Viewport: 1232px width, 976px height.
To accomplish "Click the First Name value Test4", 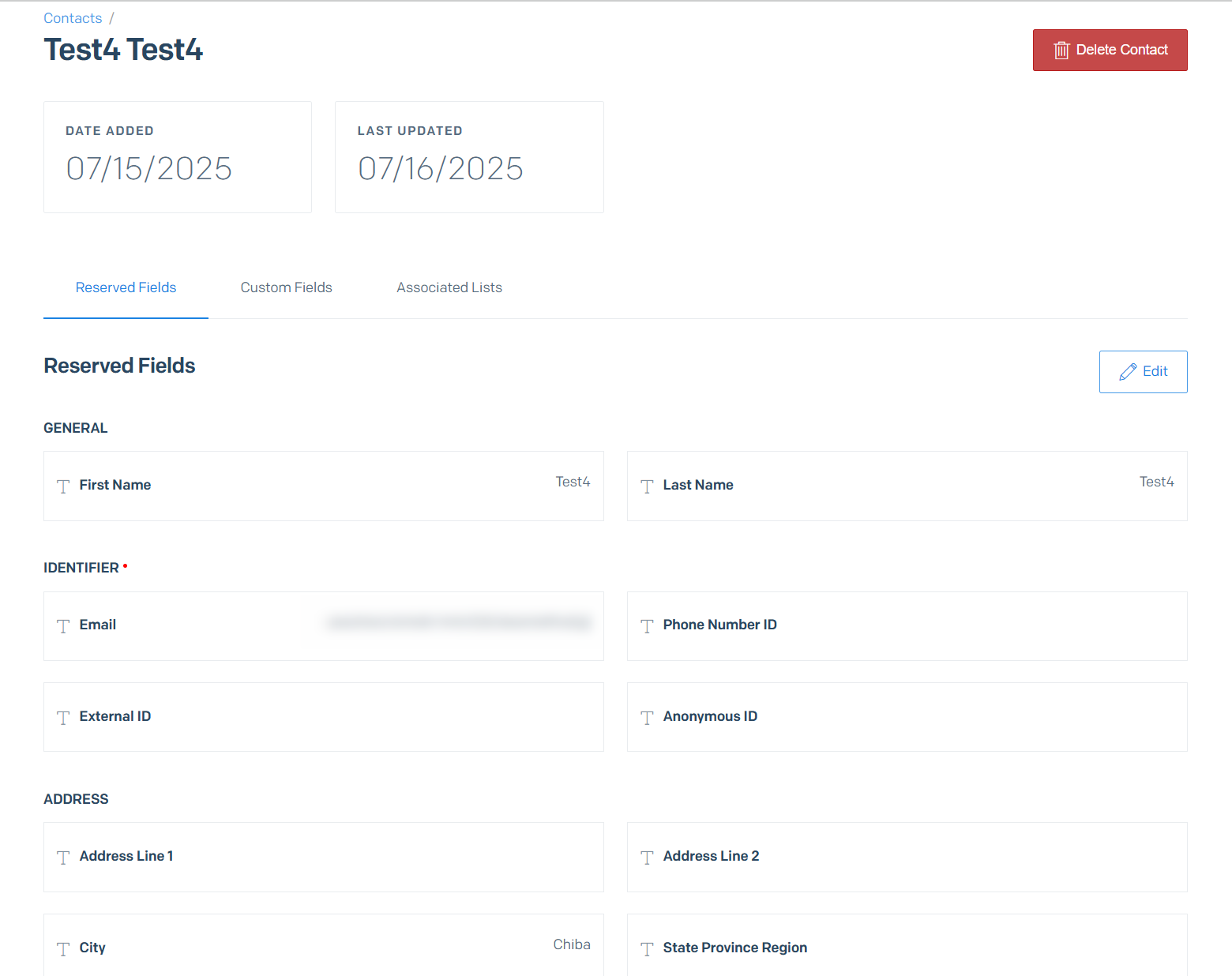I will coord(573,482).
